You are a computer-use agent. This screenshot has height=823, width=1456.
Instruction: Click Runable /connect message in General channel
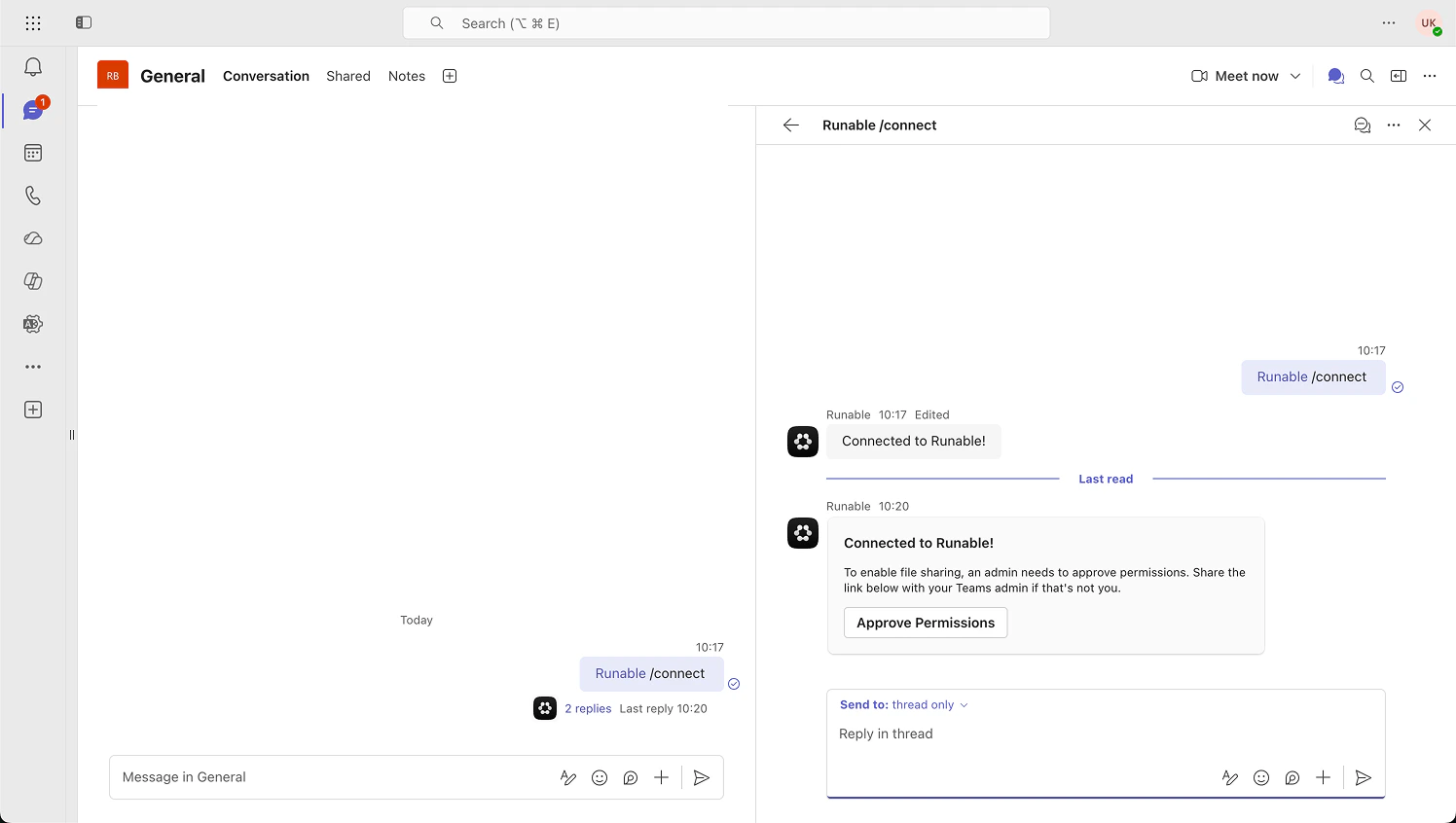(651, 674)
